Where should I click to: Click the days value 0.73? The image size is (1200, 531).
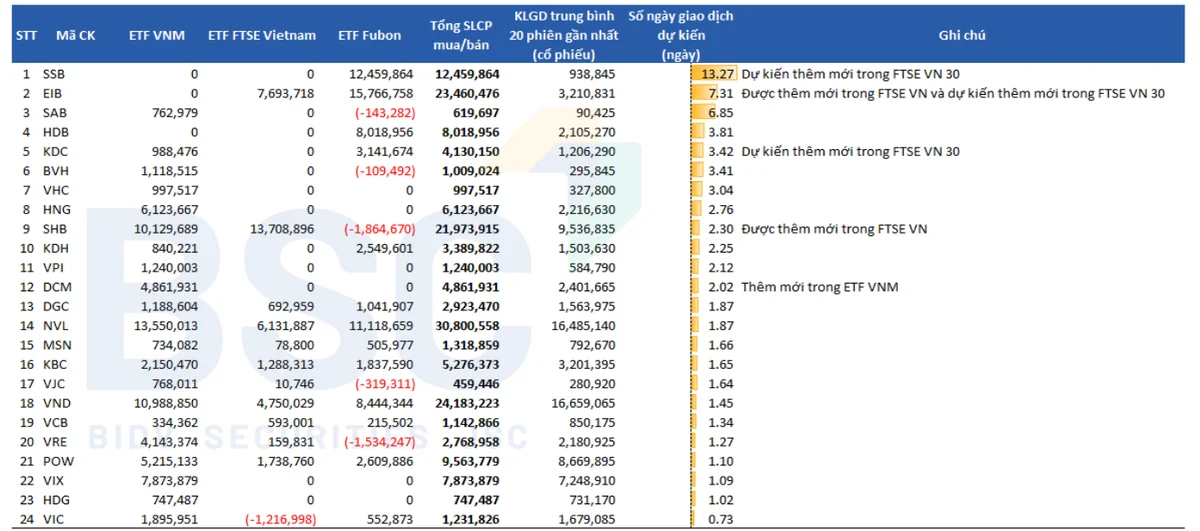click(720, 519)
